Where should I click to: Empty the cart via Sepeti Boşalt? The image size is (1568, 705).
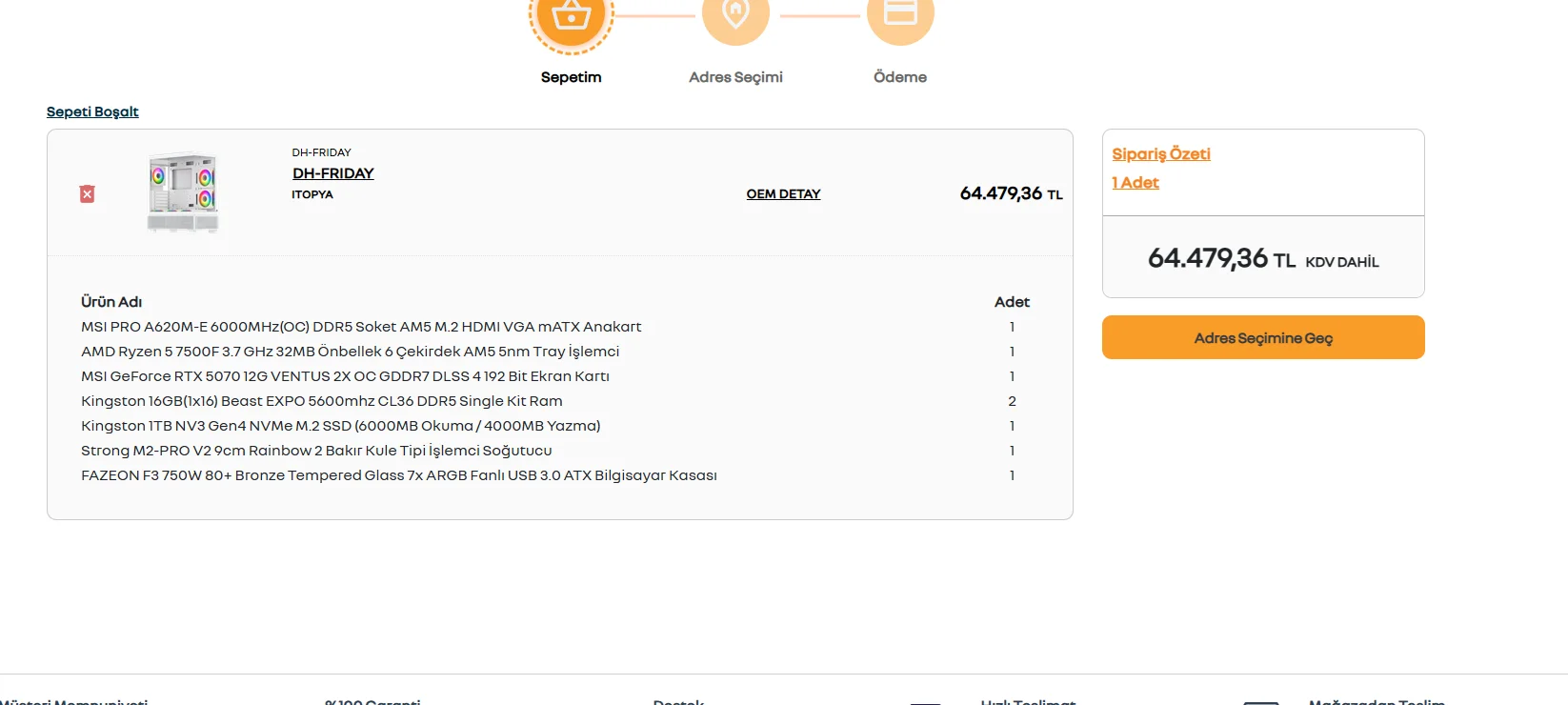pos(92,111)
